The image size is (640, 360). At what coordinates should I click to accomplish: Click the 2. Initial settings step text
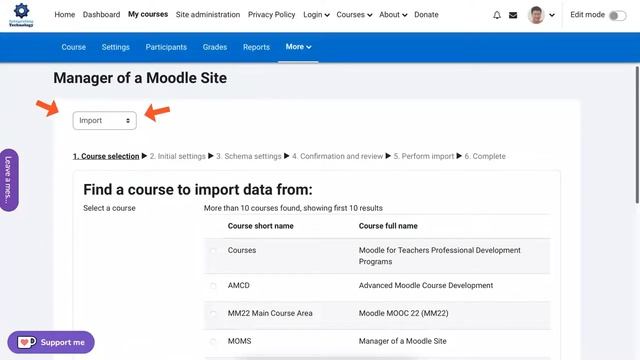[178, 156]
